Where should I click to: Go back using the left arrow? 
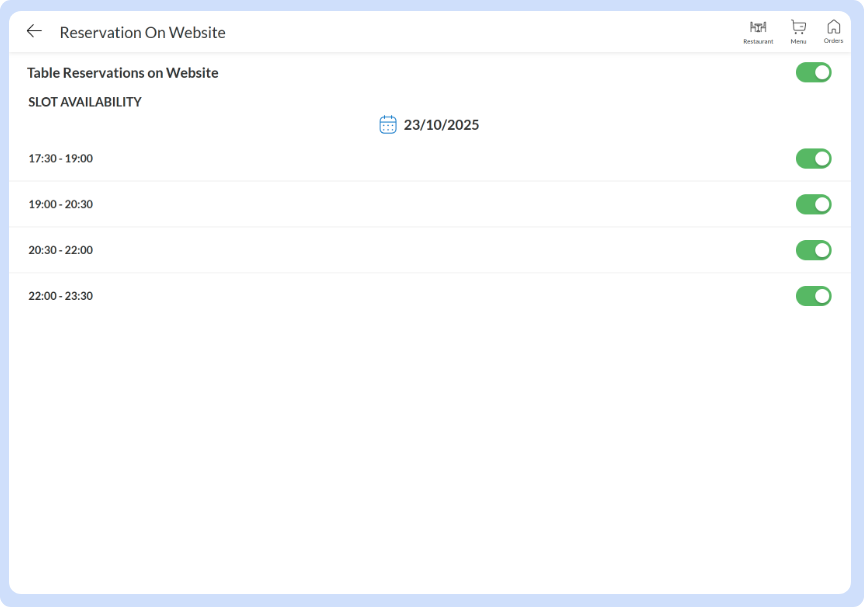[x=34, y=31]
